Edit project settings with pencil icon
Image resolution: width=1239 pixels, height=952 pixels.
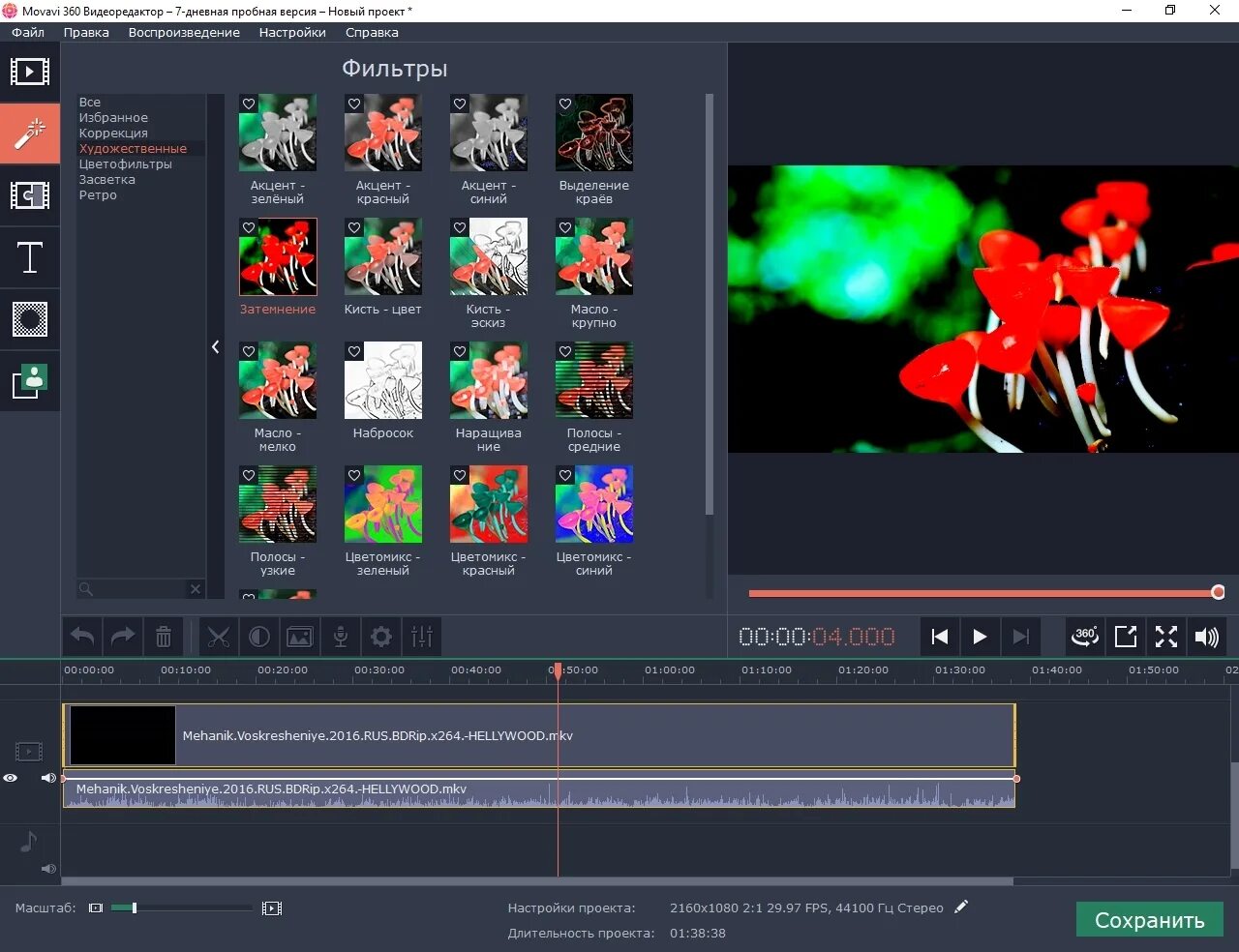tap(960, 907)
